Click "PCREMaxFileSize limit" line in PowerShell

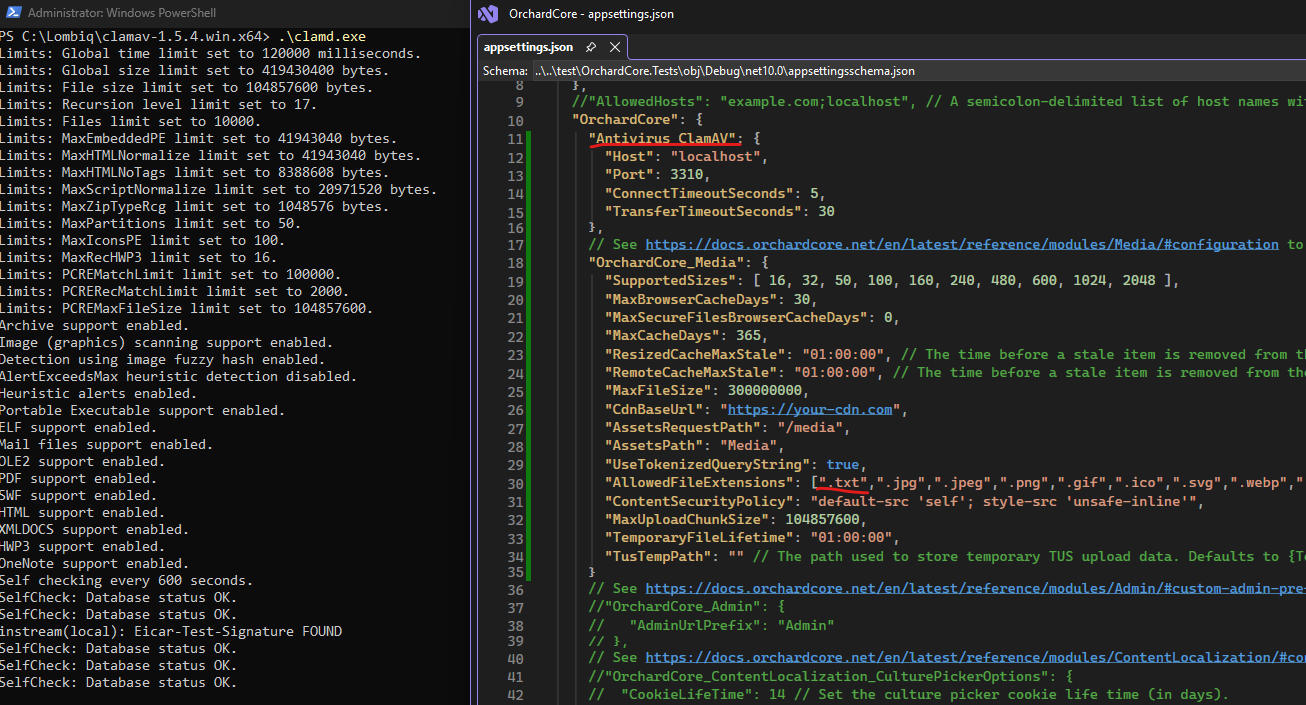[x=187, y=308]
